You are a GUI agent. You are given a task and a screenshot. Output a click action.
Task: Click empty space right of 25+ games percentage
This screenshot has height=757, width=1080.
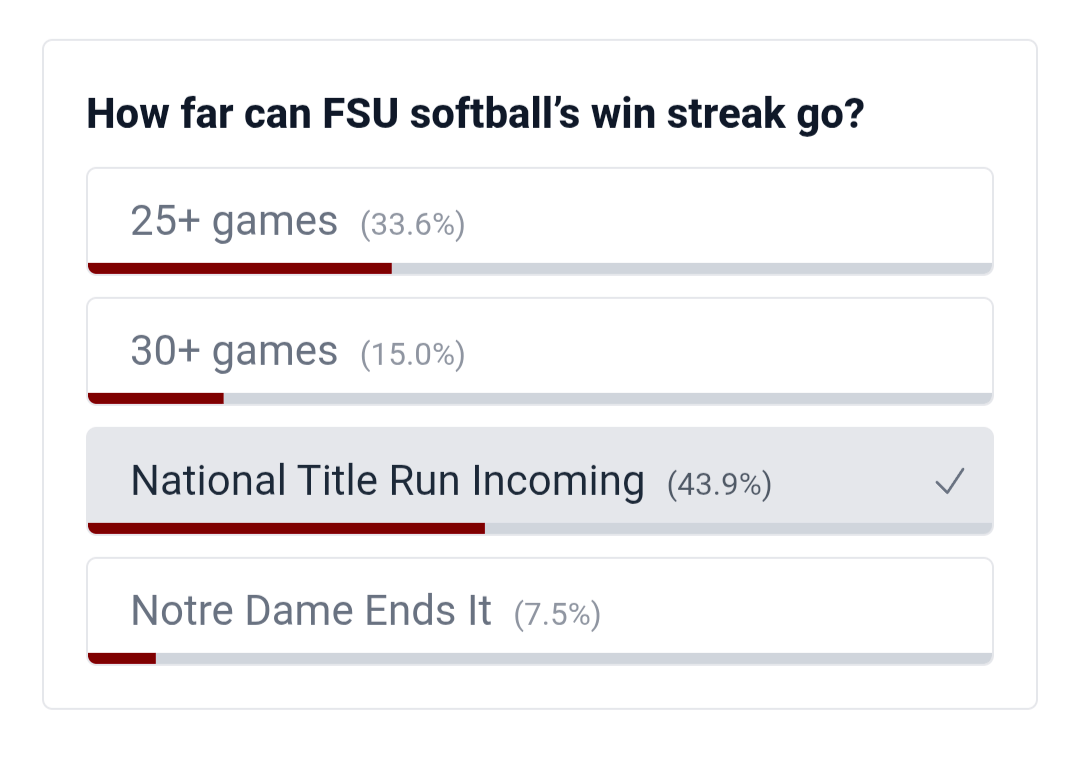(x=730, y=220)
